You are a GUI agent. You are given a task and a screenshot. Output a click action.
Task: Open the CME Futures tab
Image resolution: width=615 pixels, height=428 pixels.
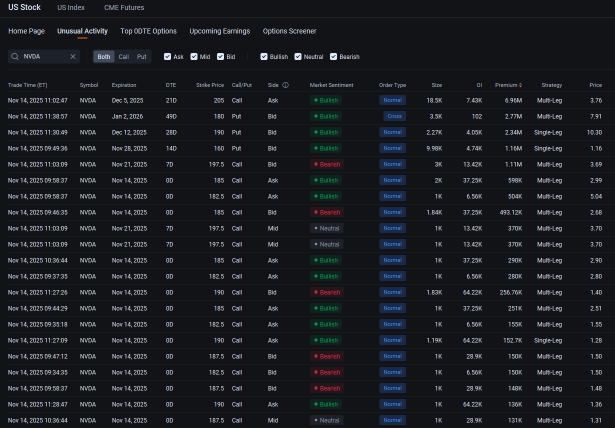[124, 8]
